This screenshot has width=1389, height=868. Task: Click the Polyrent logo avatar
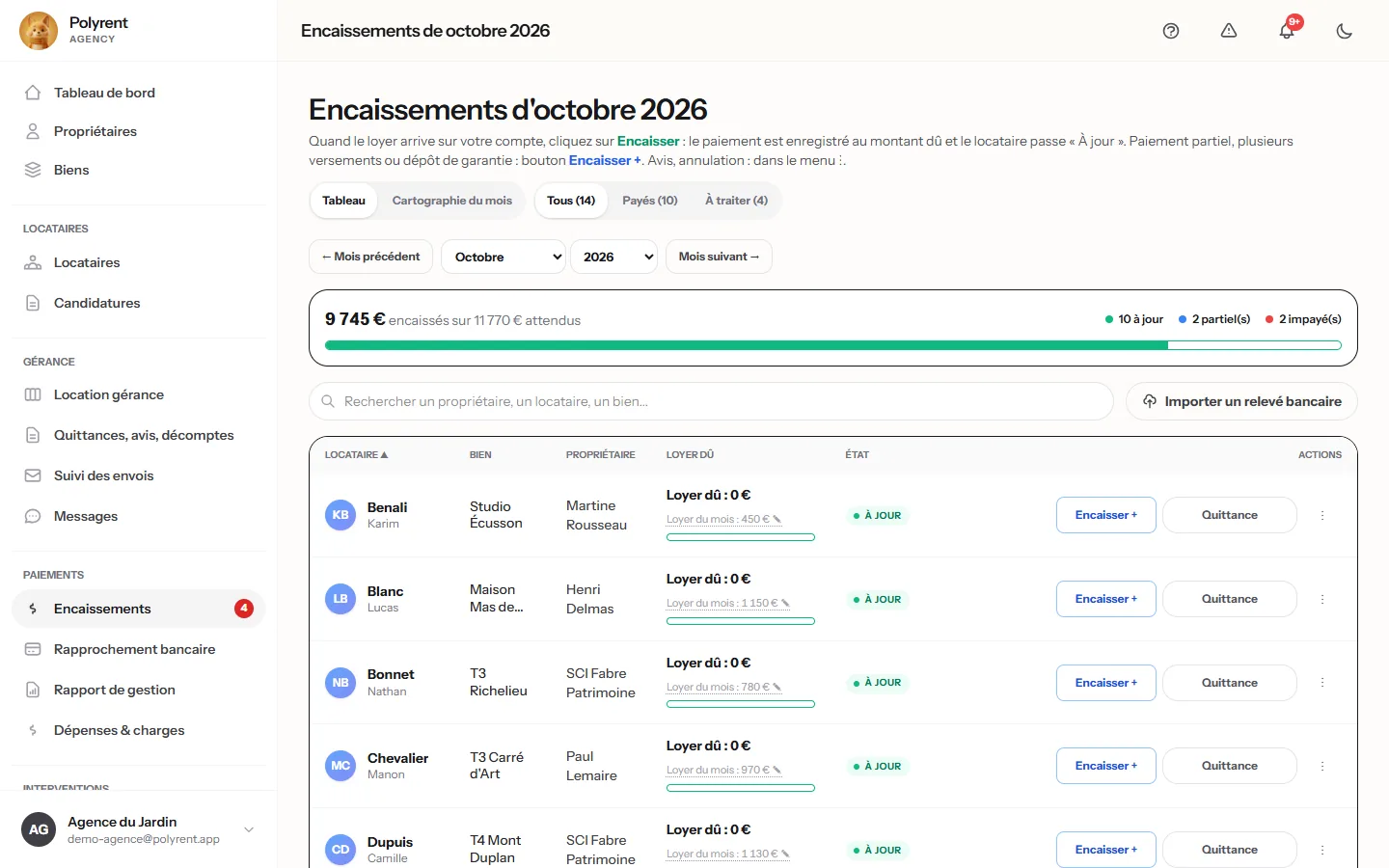point(39,31)
